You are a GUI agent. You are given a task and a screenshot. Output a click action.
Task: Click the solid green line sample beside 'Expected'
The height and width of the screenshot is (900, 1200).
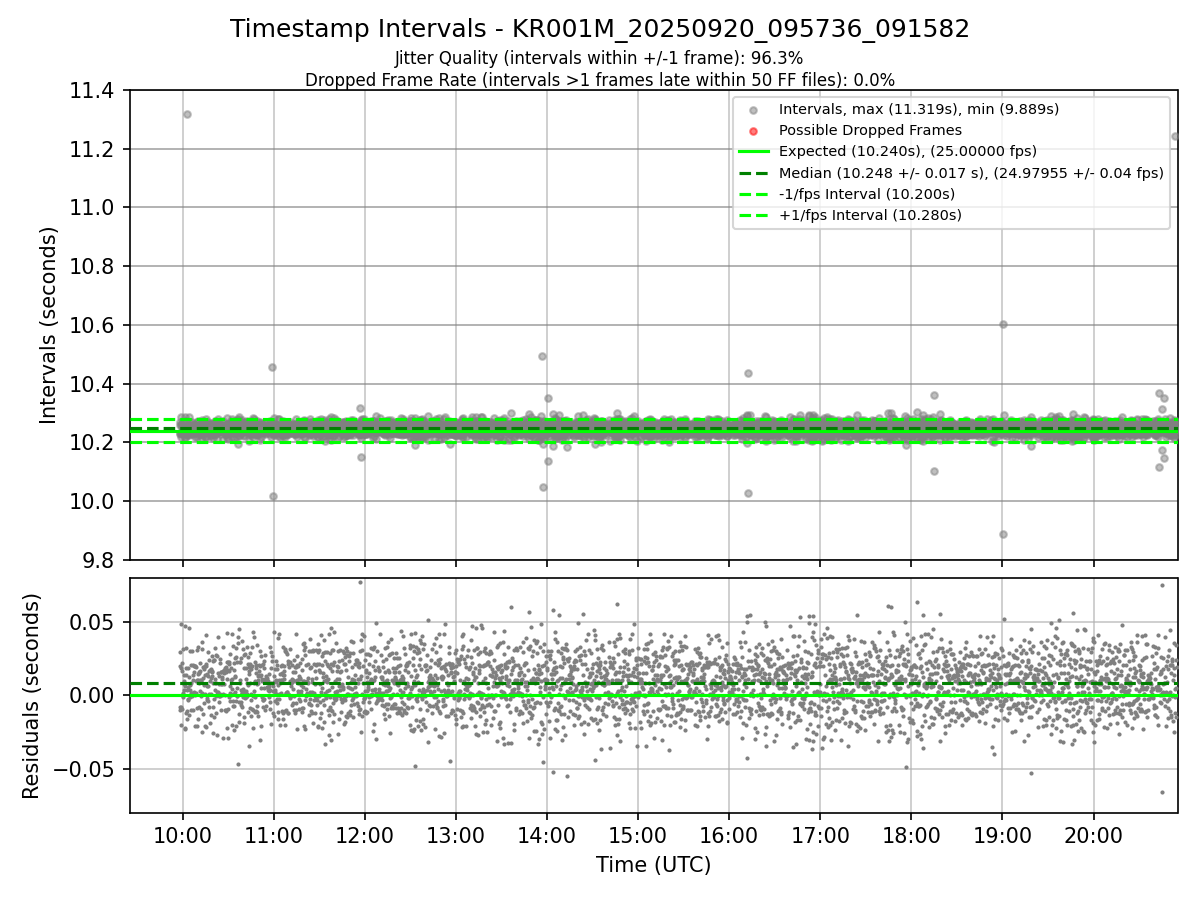[x=754, y=152]
